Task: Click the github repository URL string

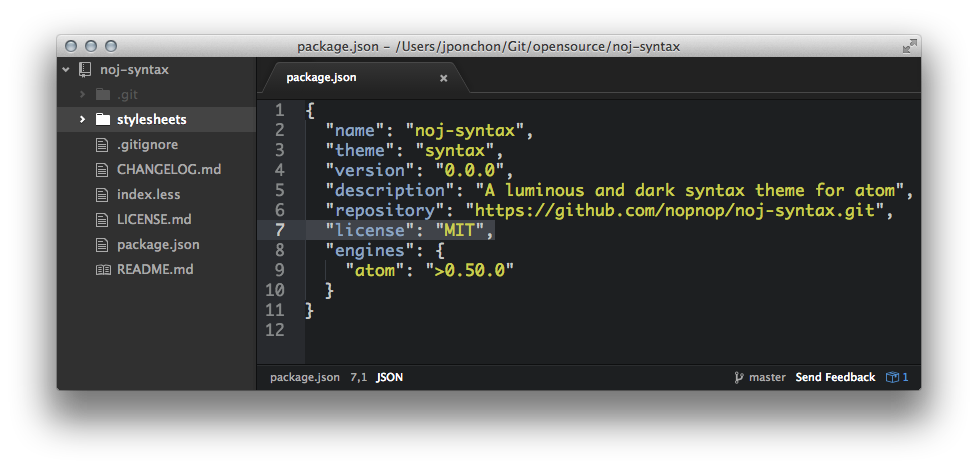Action: [675, 210]
